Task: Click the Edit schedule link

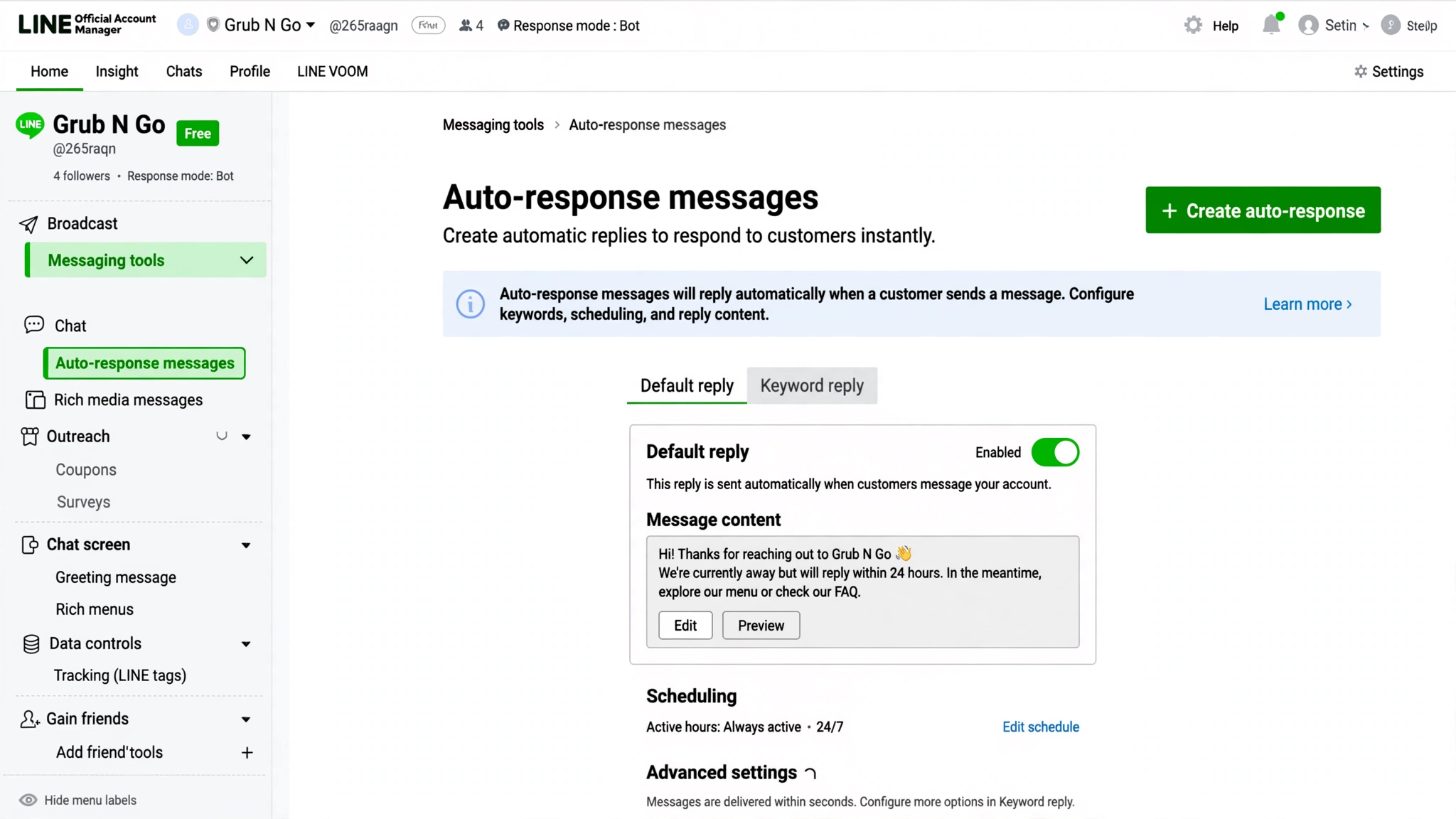Action: point(1040,727)
